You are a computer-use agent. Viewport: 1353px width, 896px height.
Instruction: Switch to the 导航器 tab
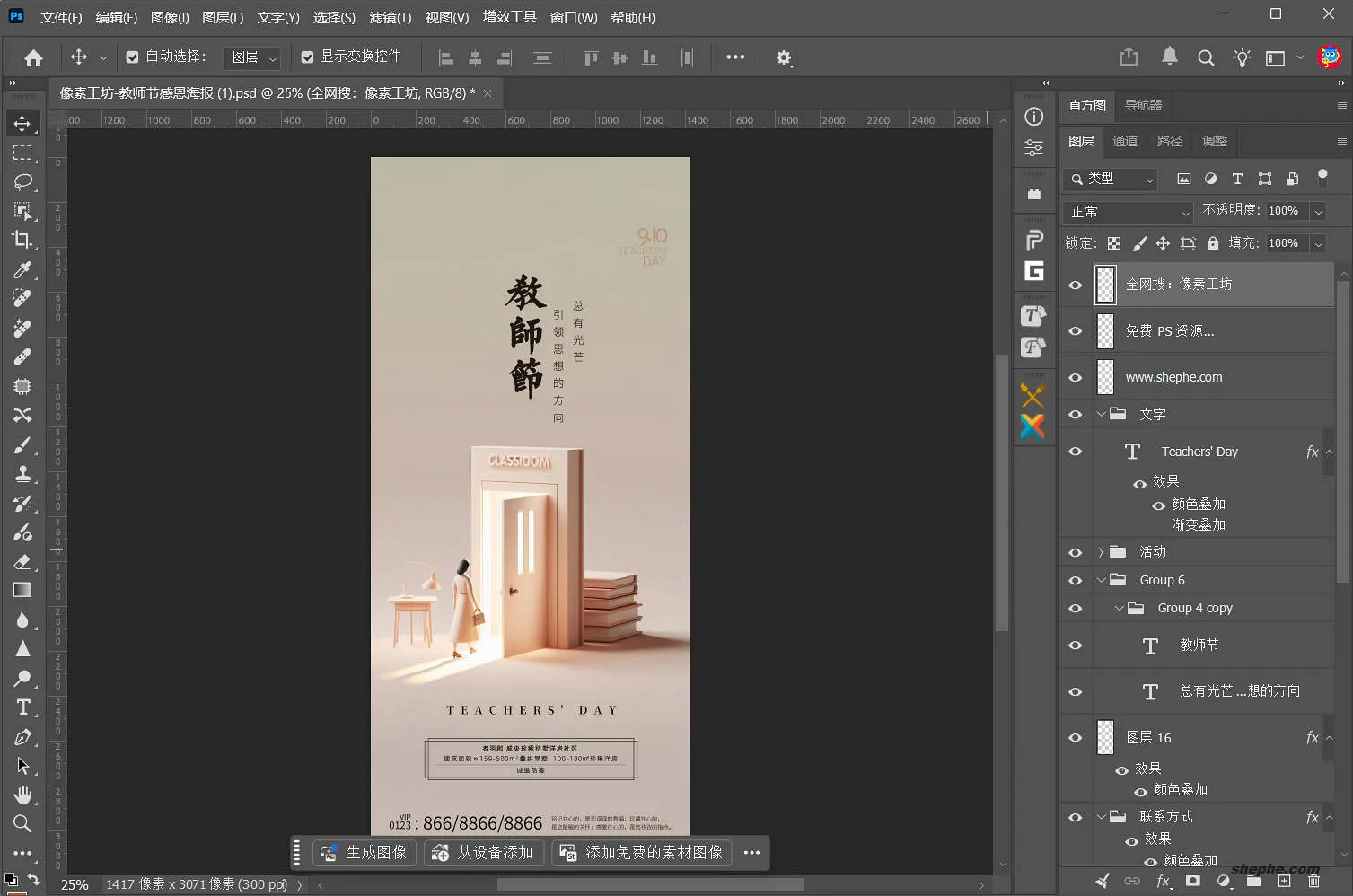tap(1144, 106)
